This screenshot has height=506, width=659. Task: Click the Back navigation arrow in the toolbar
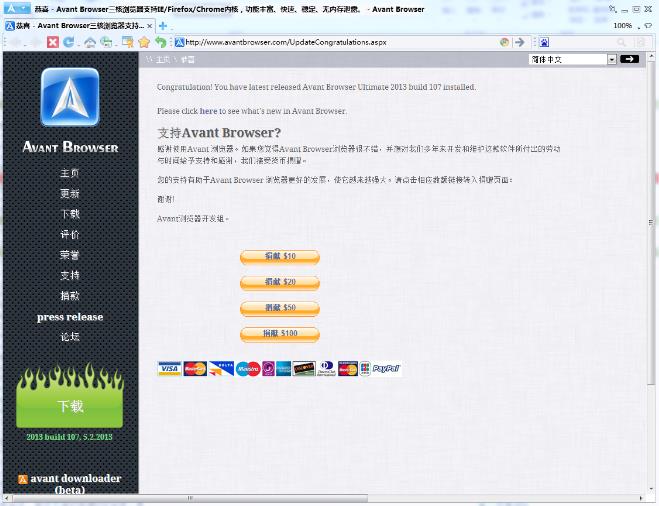pyautogui.click(x=17, y=42)
